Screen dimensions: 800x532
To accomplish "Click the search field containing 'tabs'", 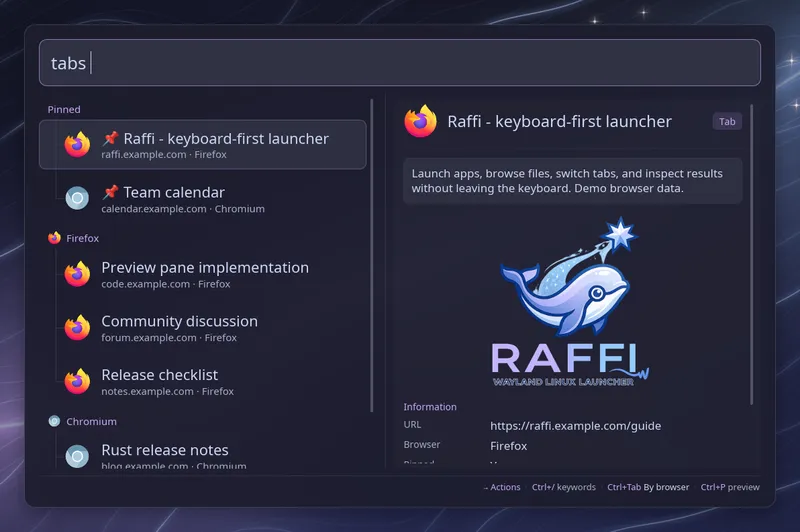I will 399,63.
